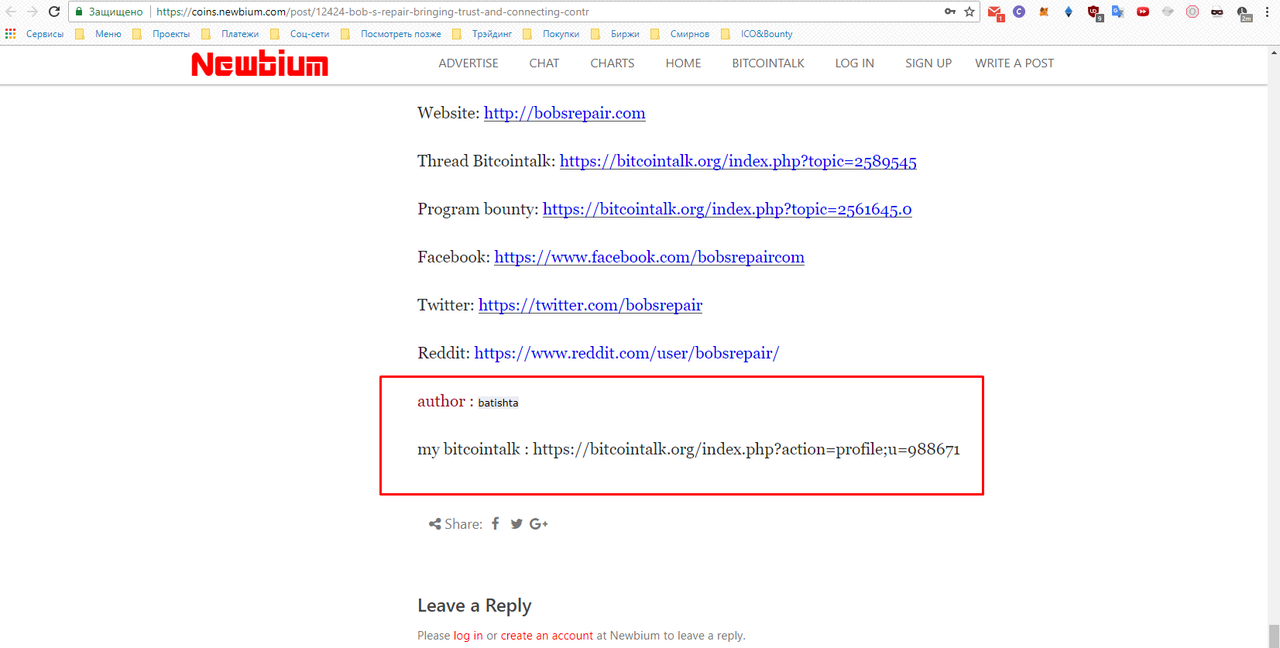
Task: Open the Chrome three-dot menu
Action: pyautogui.click(x=1268, y=12)
